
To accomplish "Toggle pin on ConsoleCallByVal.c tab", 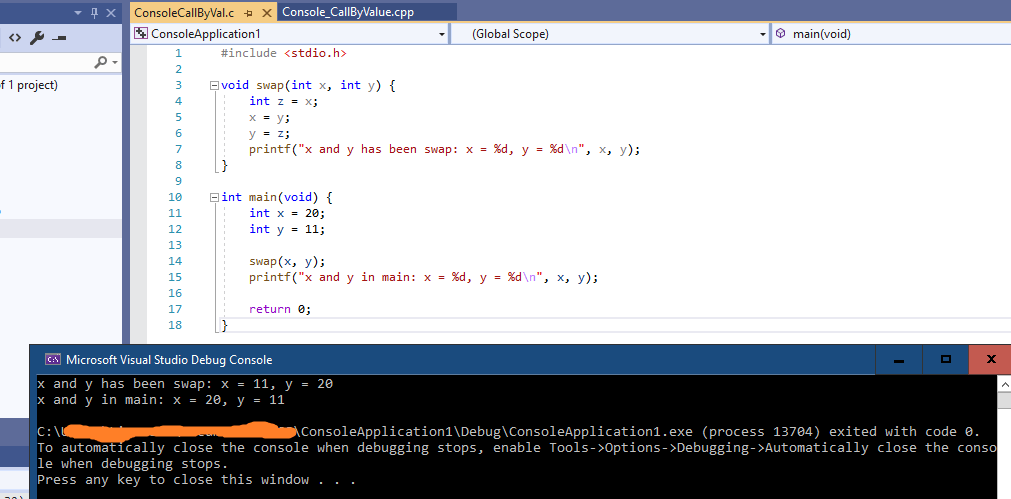I will (x=248, y=13).
